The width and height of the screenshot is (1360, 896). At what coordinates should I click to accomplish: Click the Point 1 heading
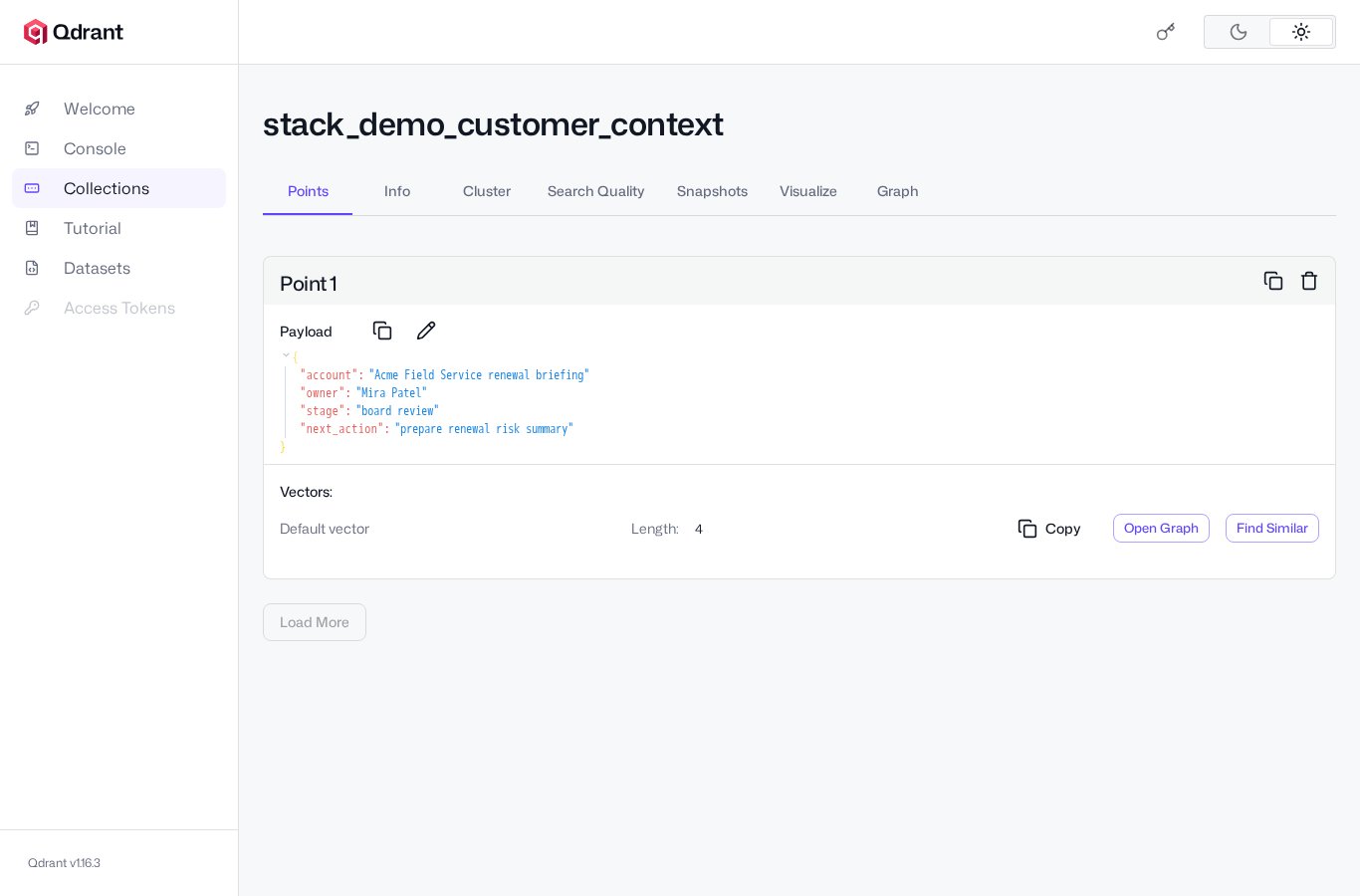pos(309,284)
